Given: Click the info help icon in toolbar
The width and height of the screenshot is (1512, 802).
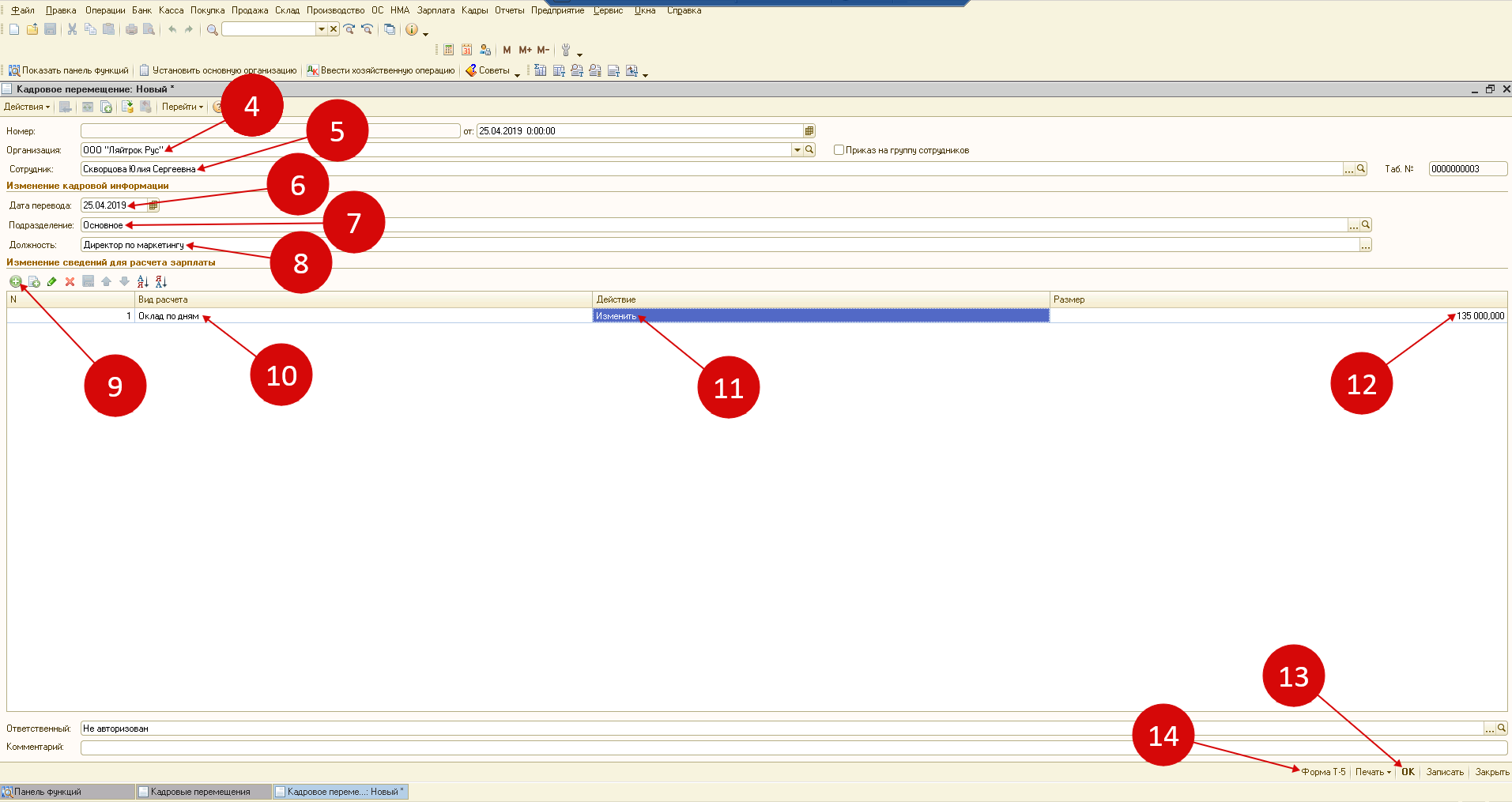Looking at the screenshot, I should [411, 29].
